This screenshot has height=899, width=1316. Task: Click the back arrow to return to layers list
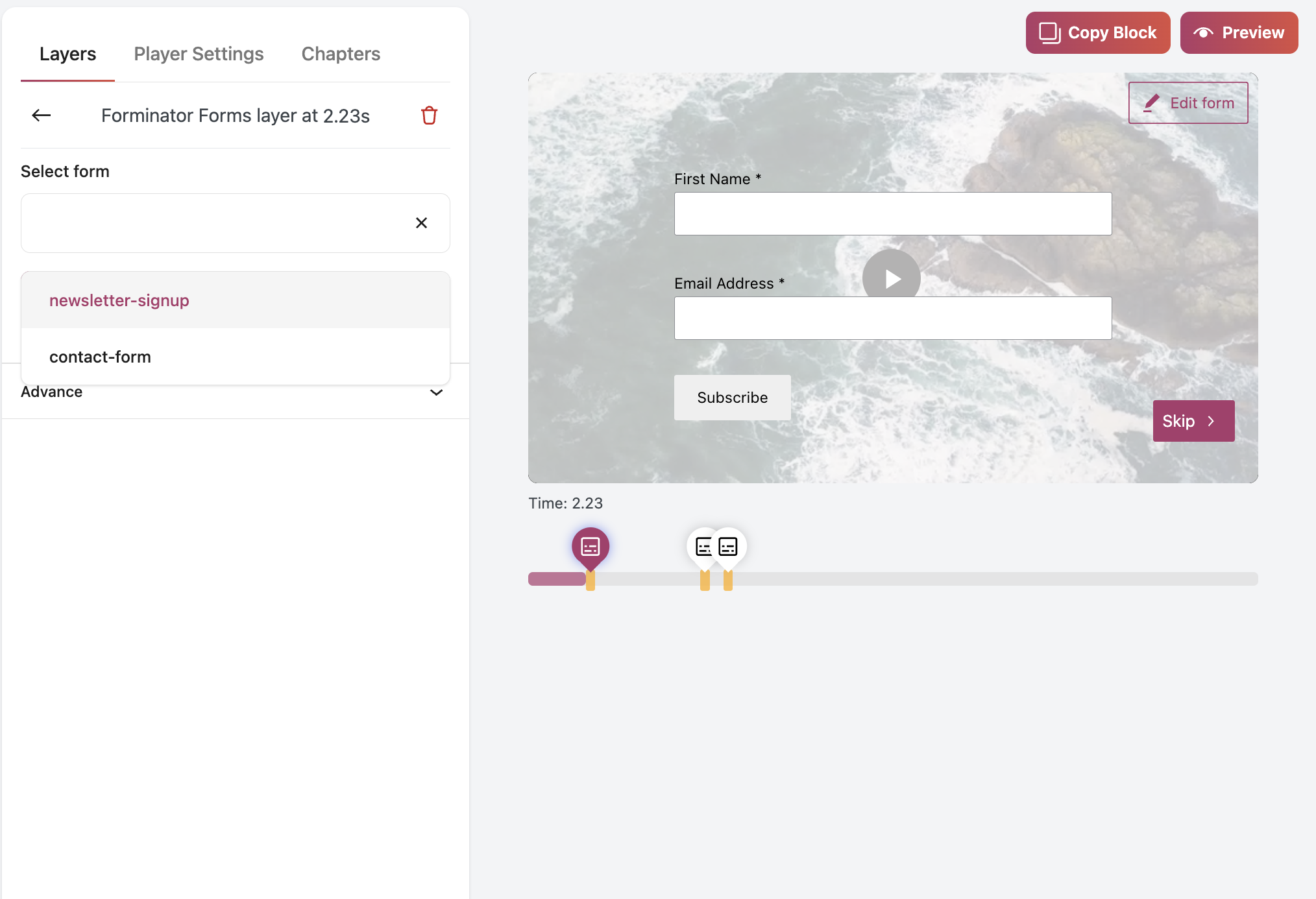click(41, 115)
